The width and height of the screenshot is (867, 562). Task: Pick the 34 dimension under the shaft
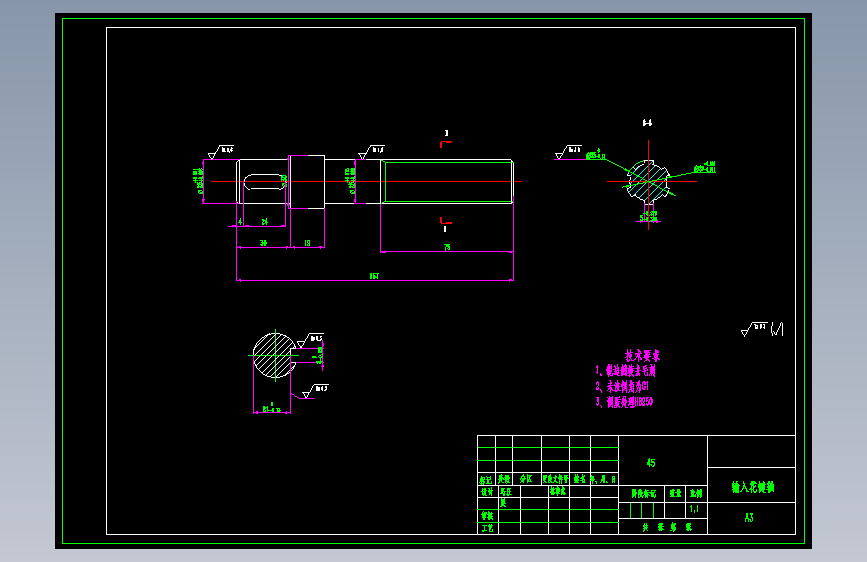[x=263, y=243]
